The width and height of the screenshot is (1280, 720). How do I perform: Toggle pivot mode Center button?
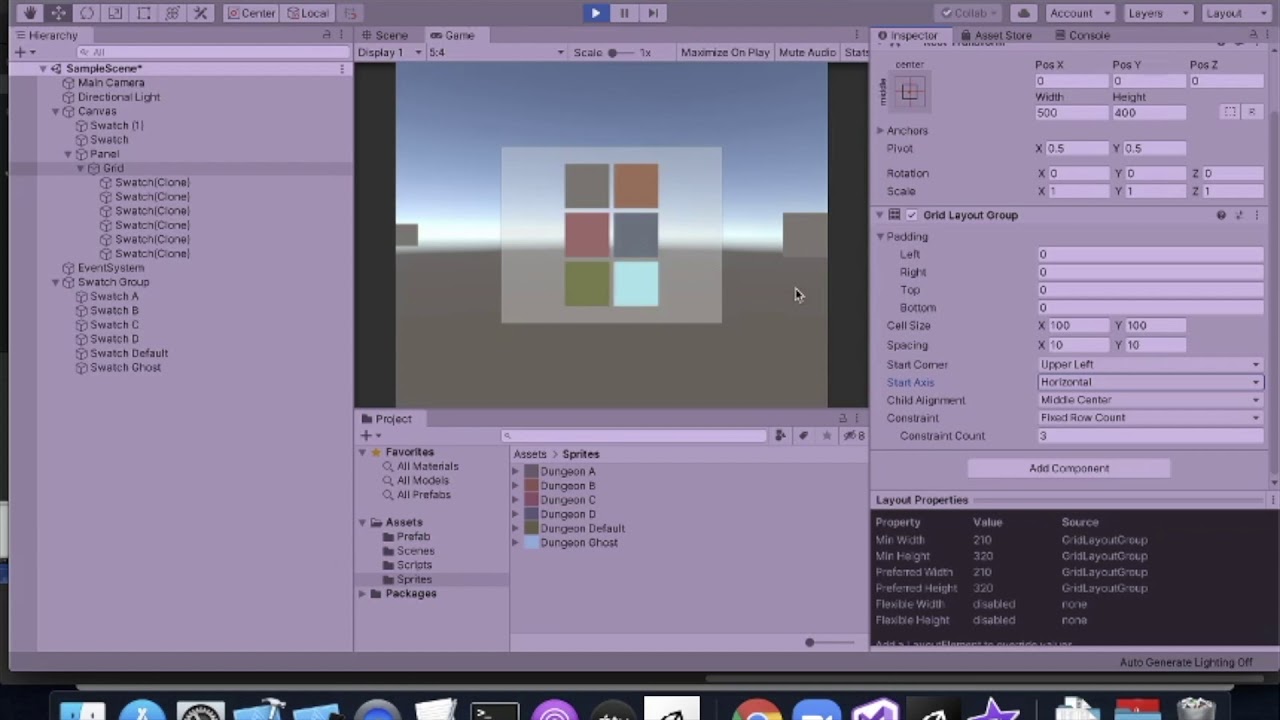250,13
